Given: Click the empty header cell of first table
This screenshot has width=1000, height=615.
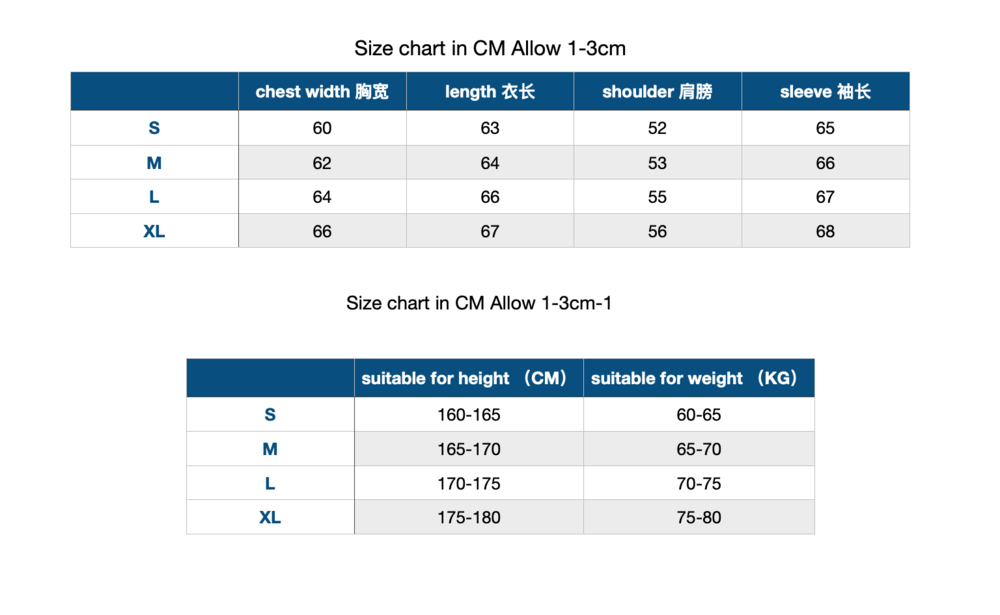Looking at the screenshot, I should pos(154,92).
